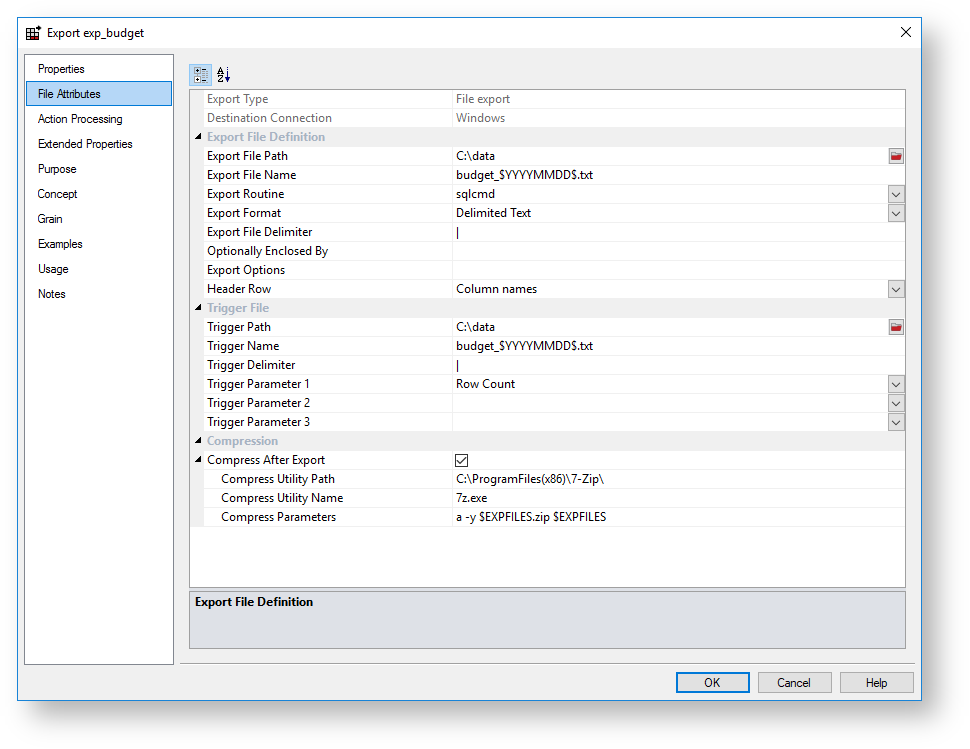Edit the Compress Parameters value
This screenshot has height=749, width=970.
point(679,518)
